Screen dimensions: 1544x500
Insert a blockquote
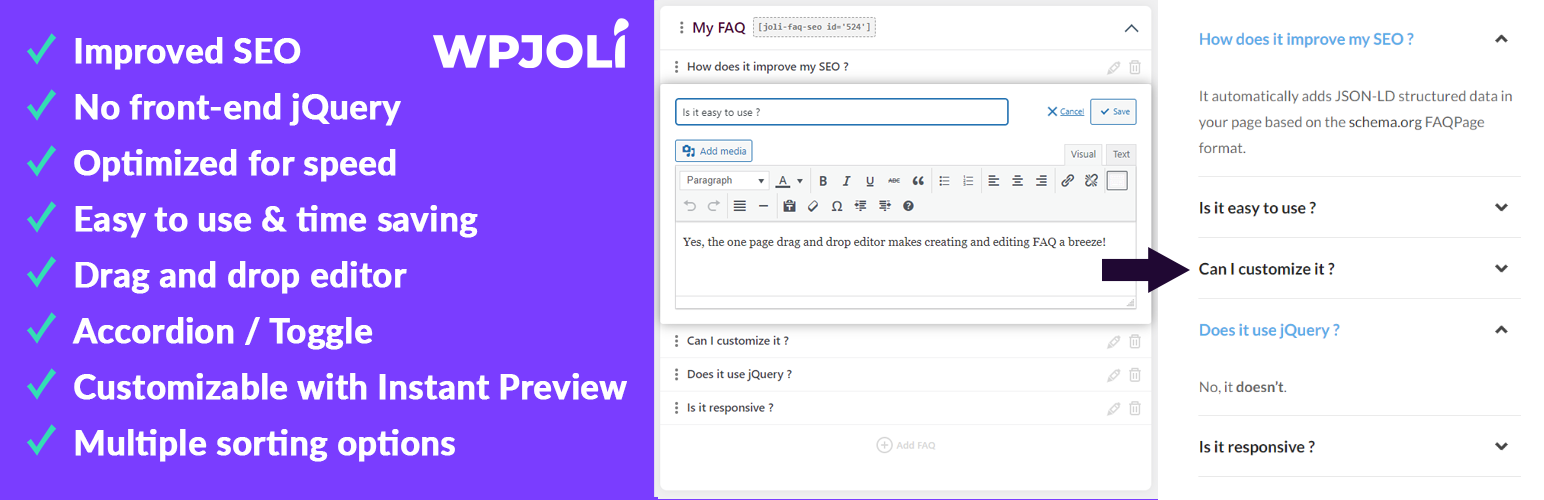[x=918, y=181]
